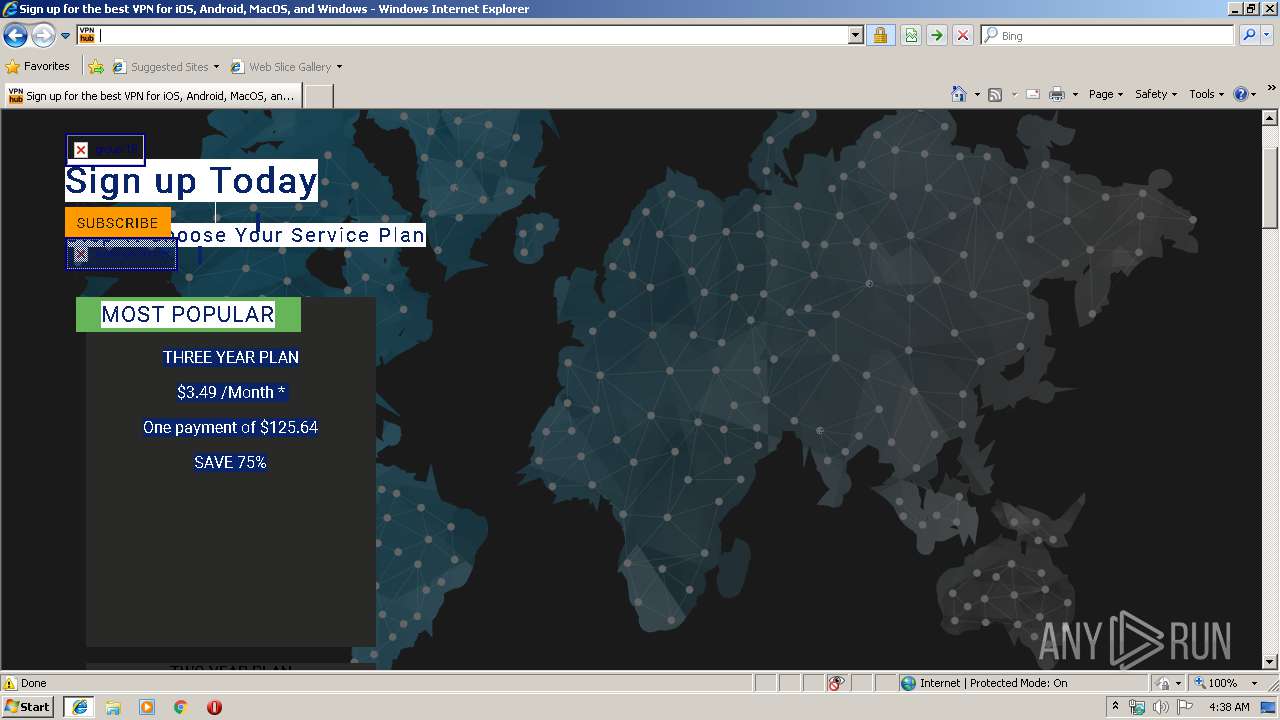
Task: Click the 4:38 AM system clock
Action: [1229, 707]
